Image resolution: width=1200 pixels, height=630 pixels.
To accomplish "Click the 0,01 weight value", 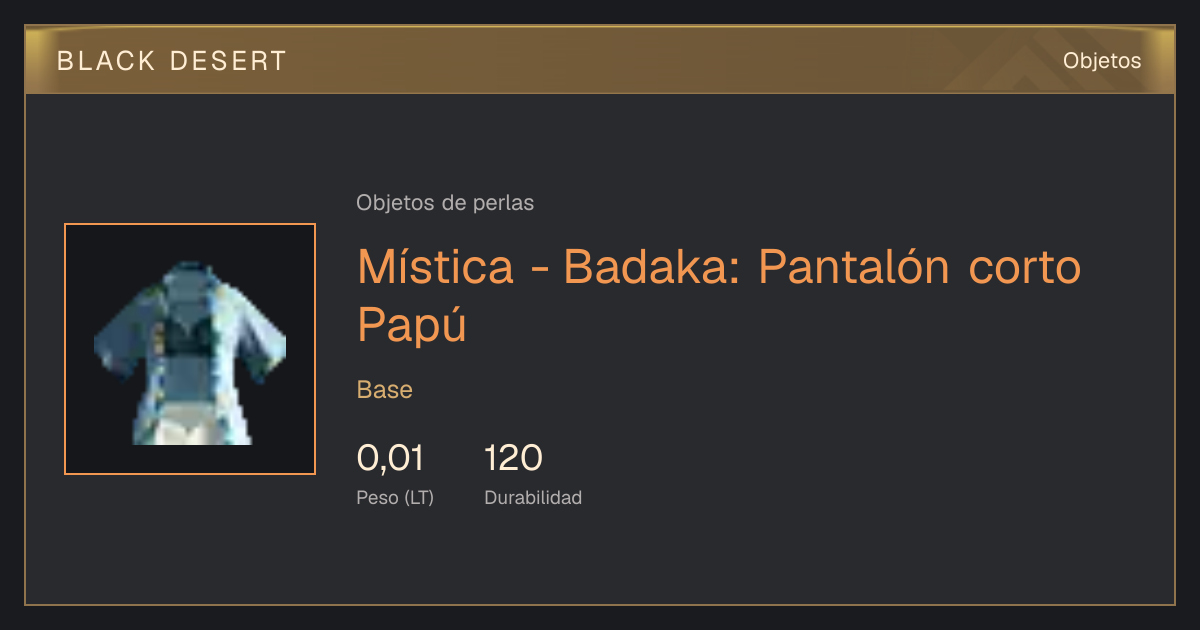I will [x=390, y=458].
